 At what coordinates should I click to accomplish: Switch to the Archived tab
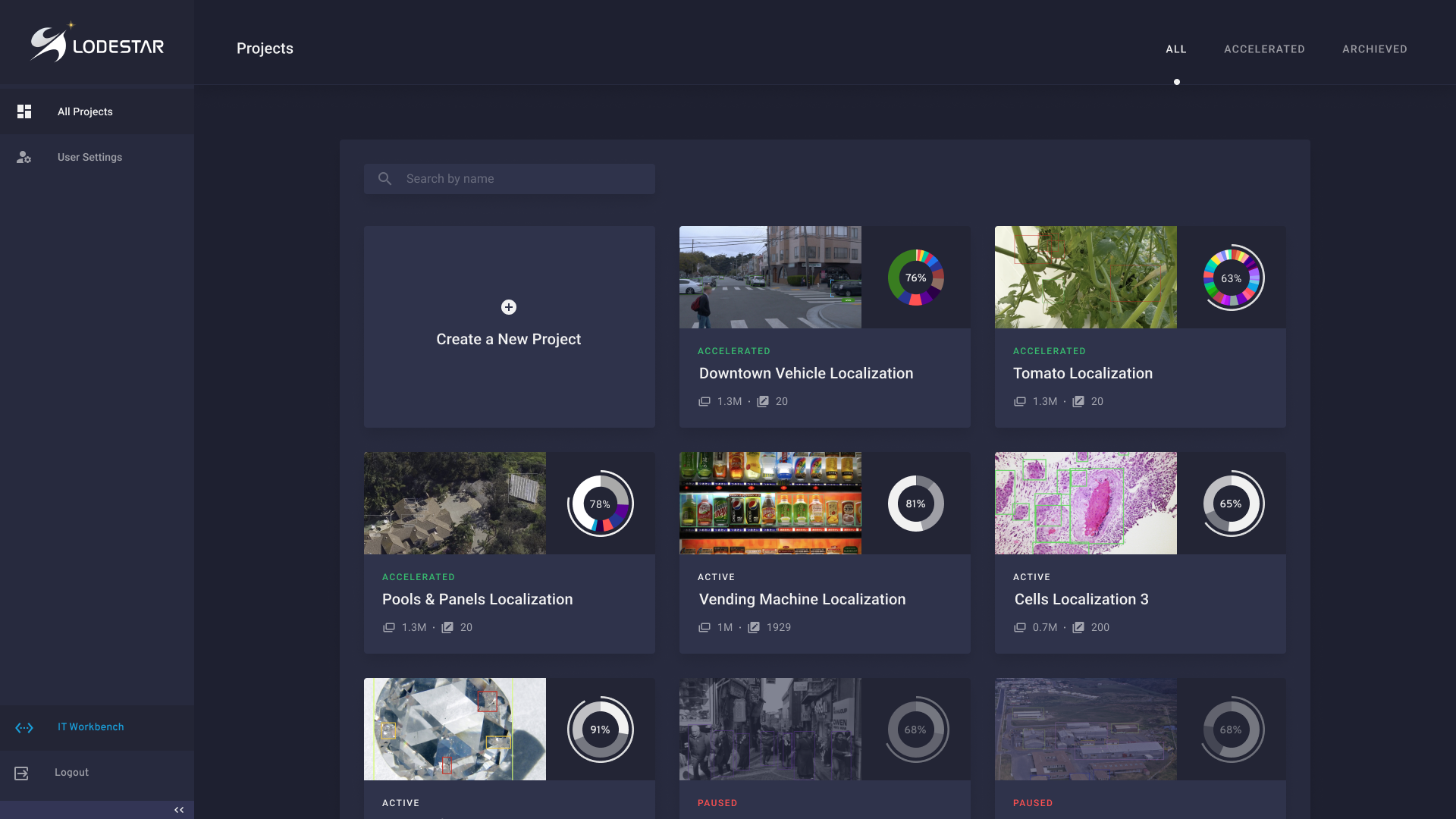(1374, 49)
